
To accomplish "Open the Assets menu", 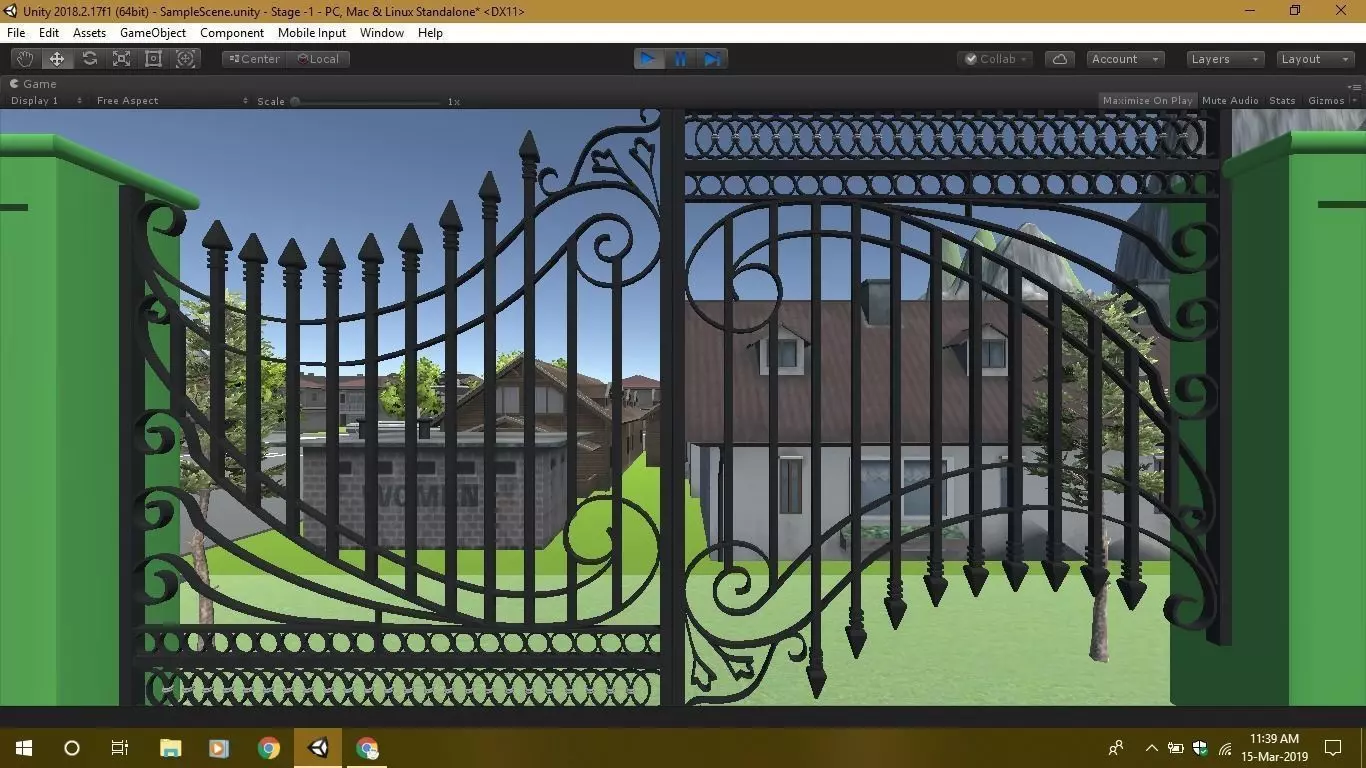I will 89,33.
